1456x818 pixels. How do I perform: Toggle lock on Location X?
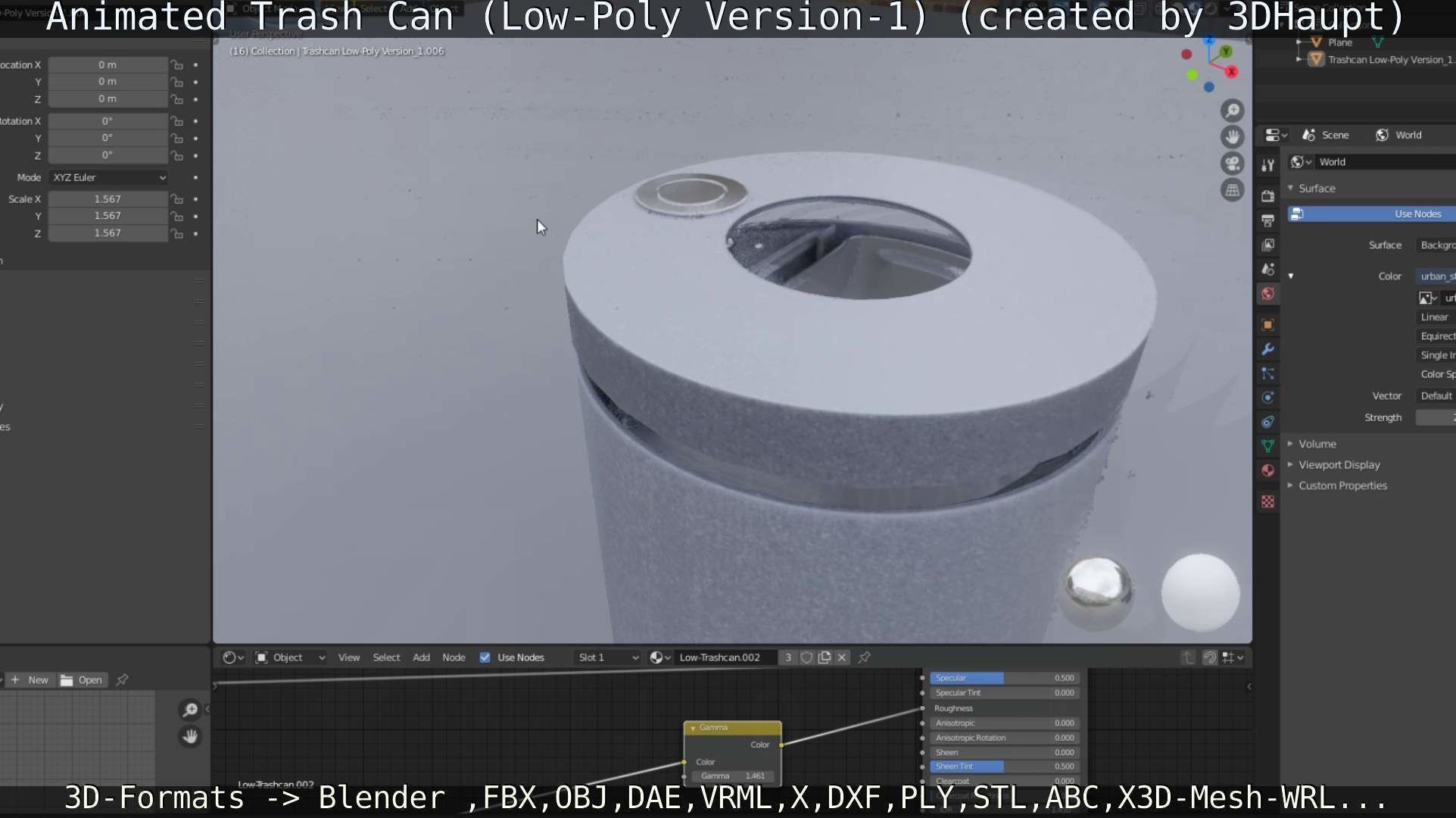point(177,65)
